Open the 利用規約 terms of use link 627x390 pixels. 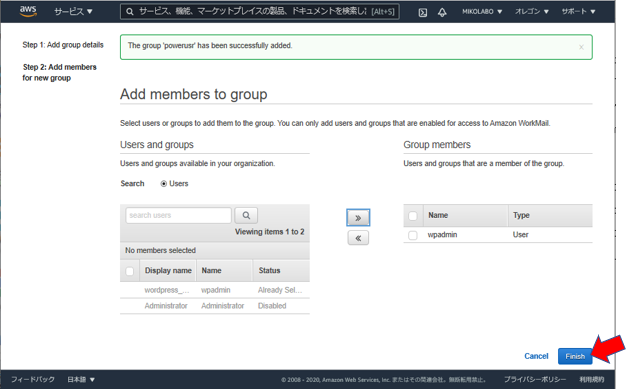pos(591,379)
